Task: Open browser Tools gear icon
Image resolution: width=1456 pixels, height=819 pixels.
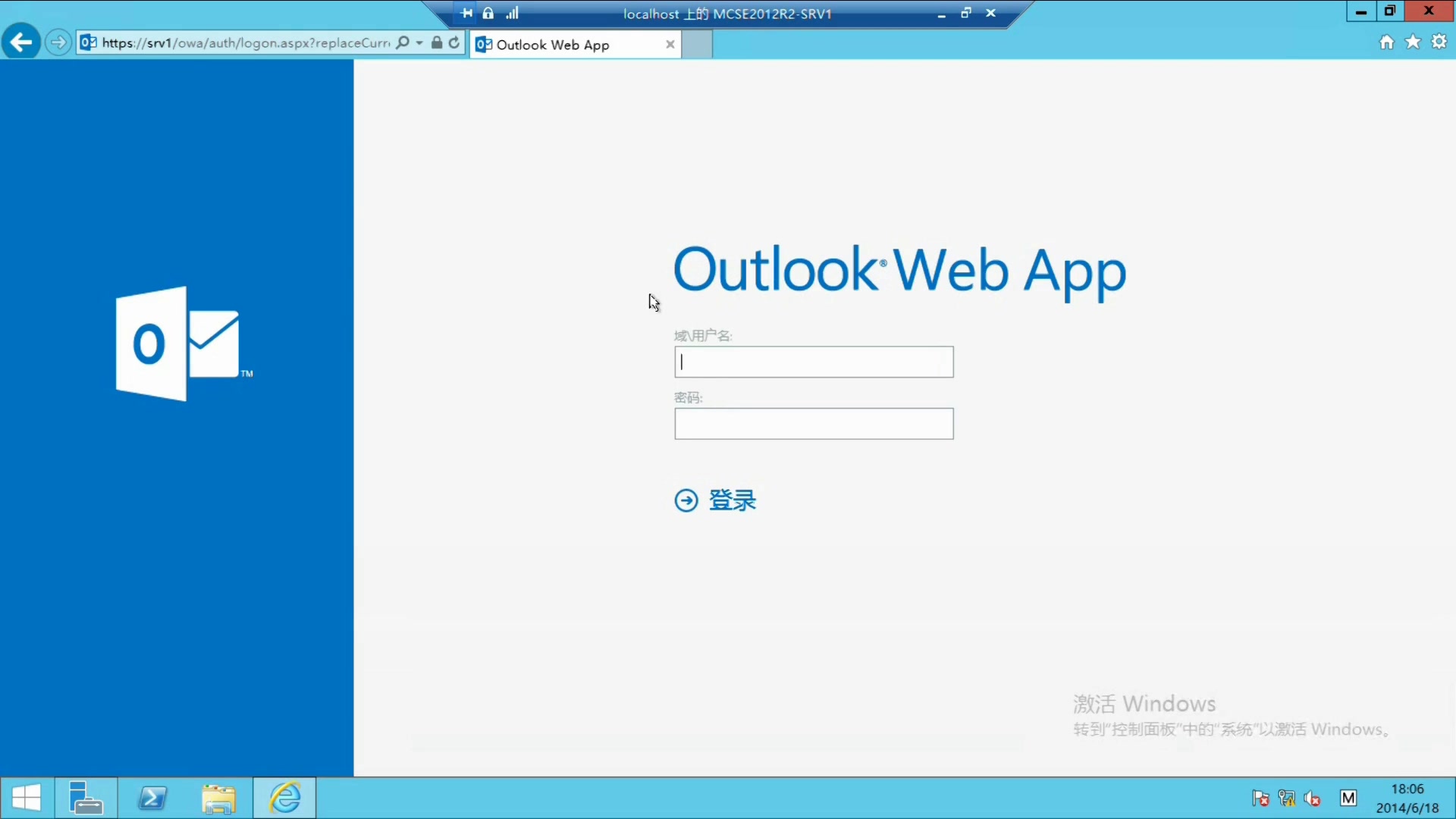Action: (1439, 42)
